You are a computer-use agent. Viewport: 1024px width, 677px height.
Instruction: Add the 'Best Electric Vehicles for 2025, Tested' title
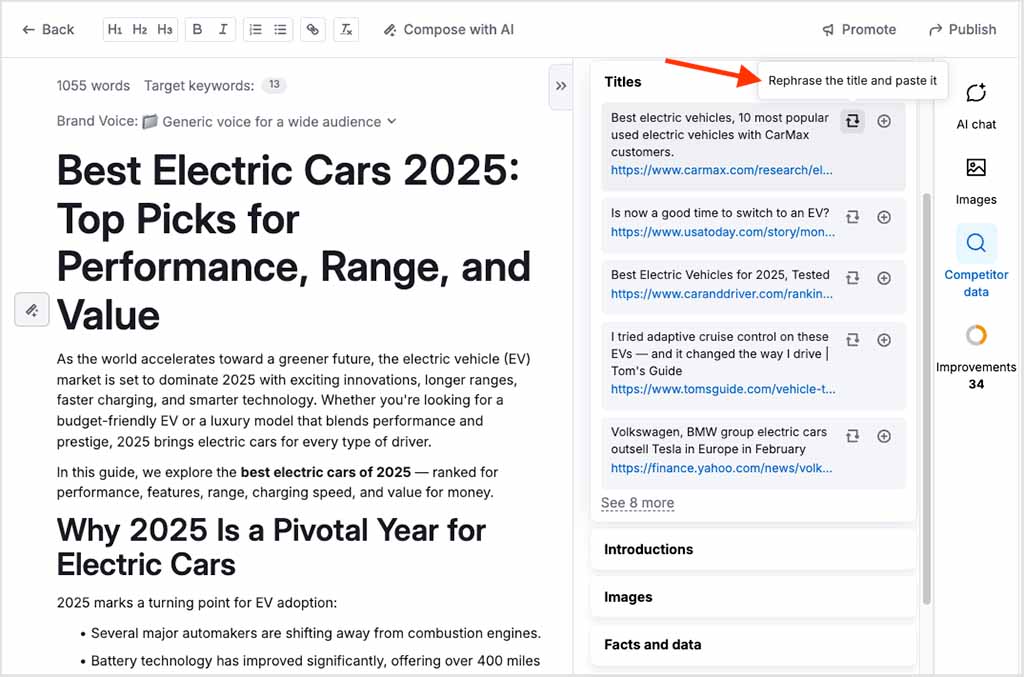click(884, 278)
